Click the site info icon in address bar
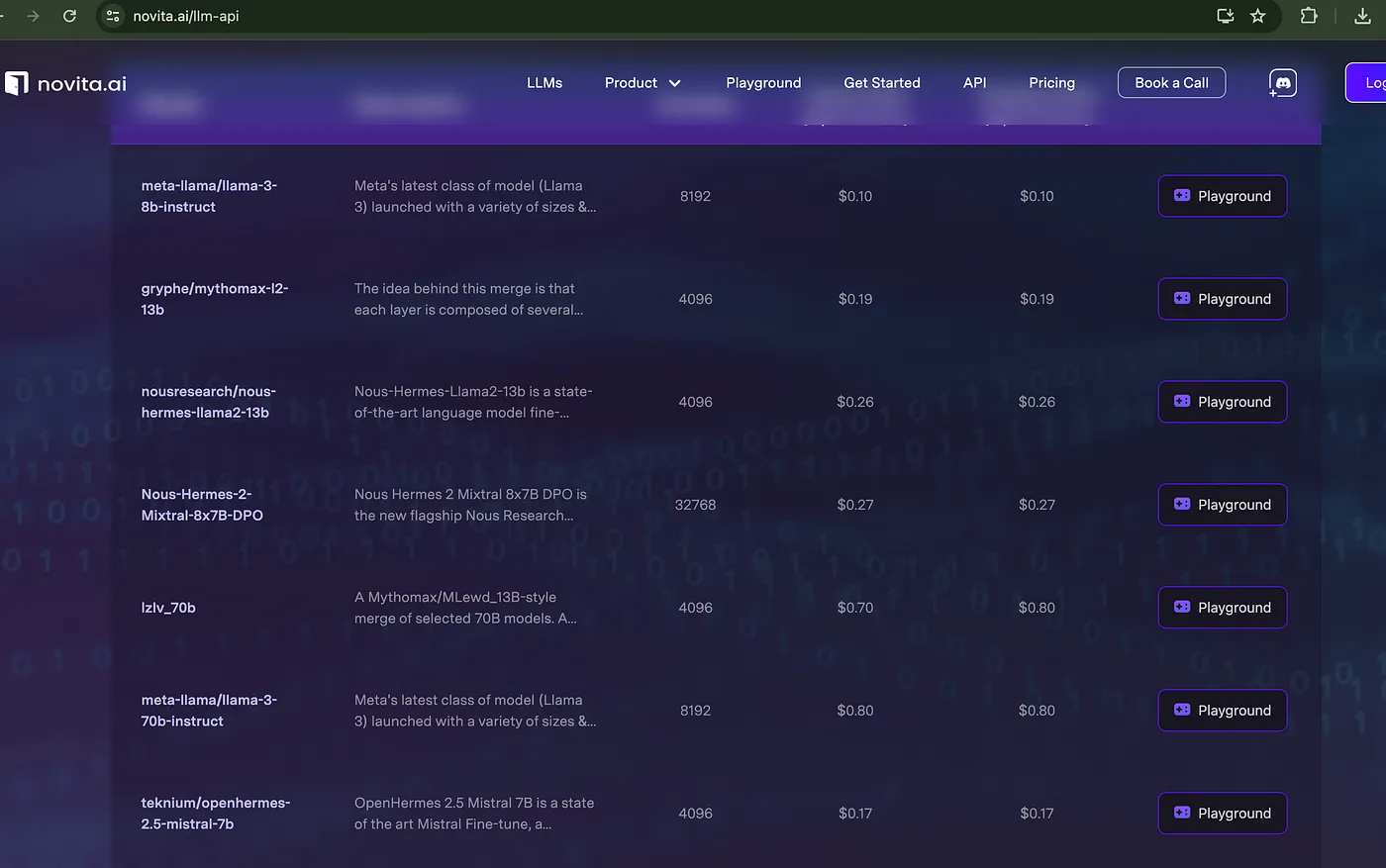Screen dimensions: 1386x868 pos(113,16)
